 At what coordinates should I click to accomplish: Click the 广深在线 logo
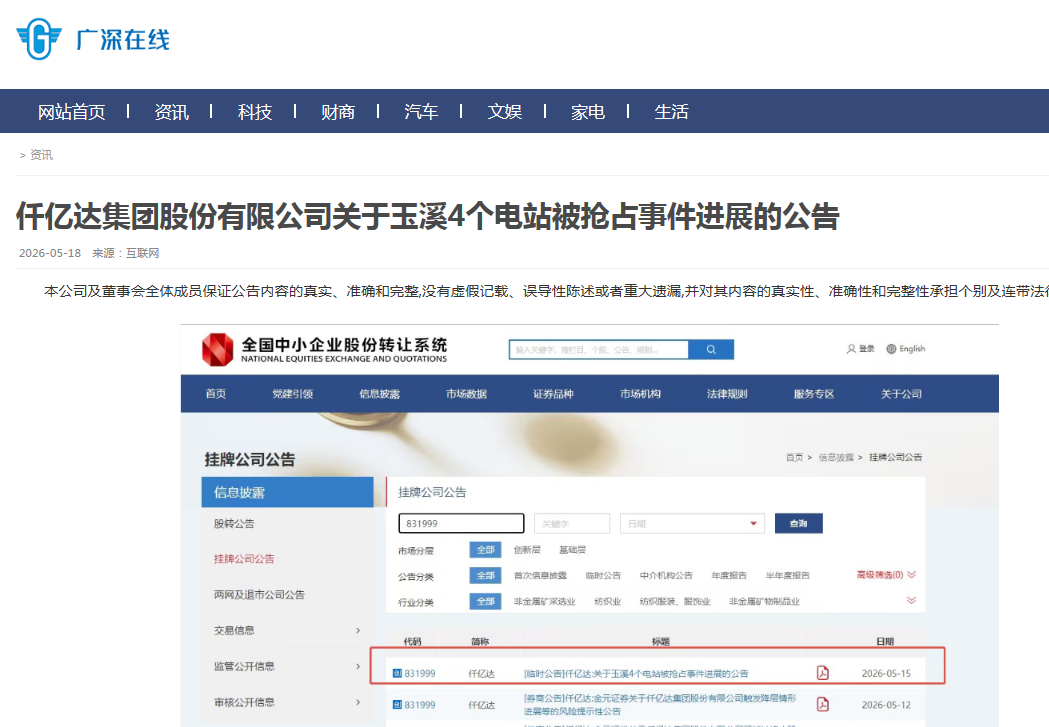[93, 39]
